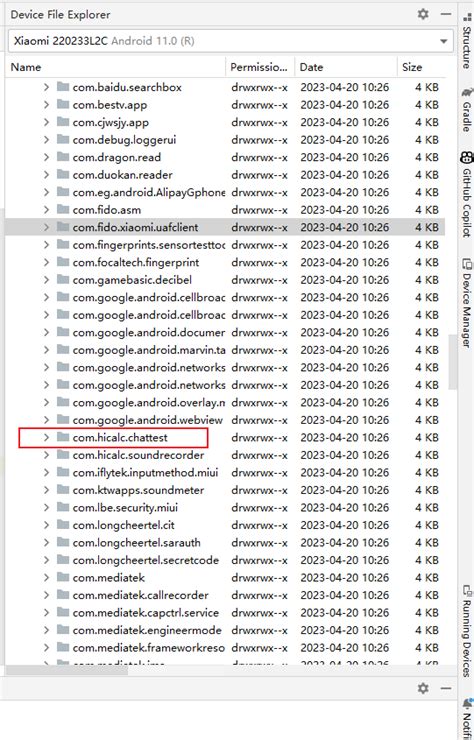Select the com.eg.android.AlipayGphone row

click(x=226, y=192)
